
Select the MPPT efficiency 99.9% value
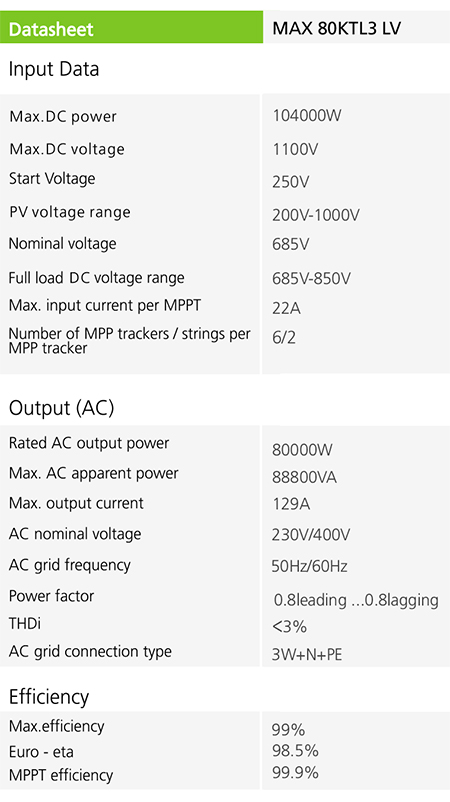(x=295, y=772)
